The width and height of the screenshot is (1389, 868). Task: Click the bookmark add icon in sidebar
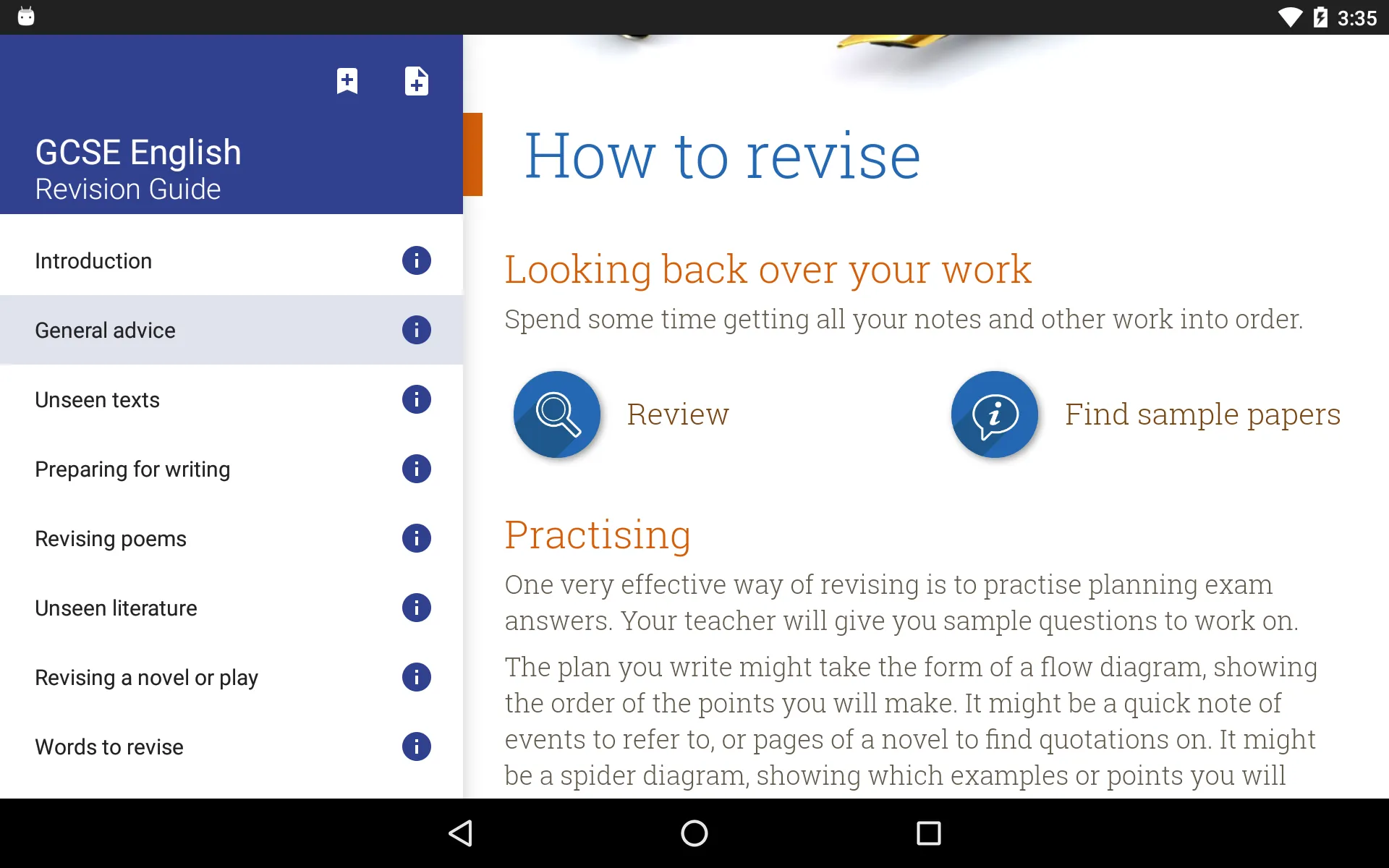[x=347, y=81]
